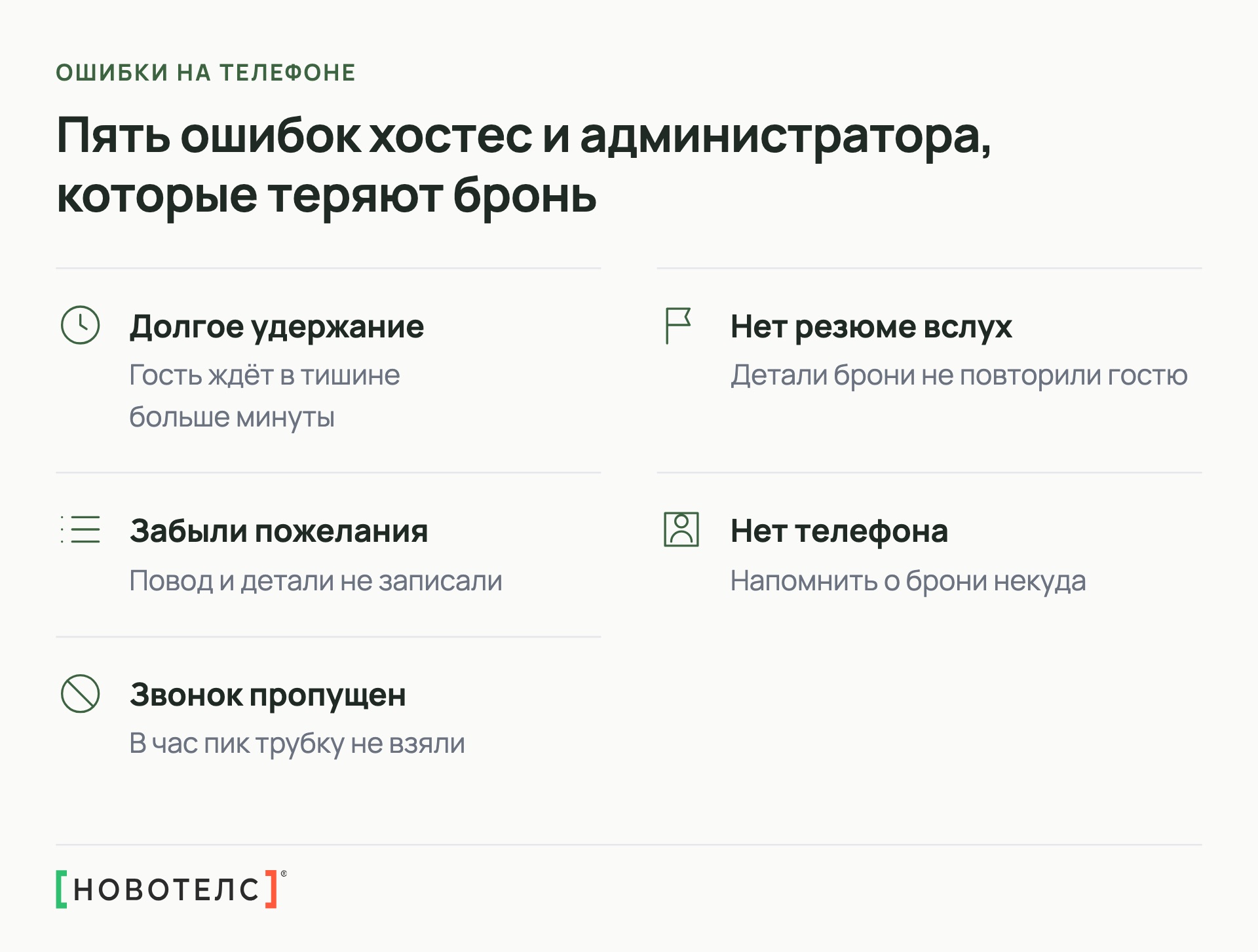1258x952 pixels.
Task: Select the eyebrow label ОШИБКИ НА ТЕЛЕФОНЕ
Action: pyautogui.click(x=206, y=73)
